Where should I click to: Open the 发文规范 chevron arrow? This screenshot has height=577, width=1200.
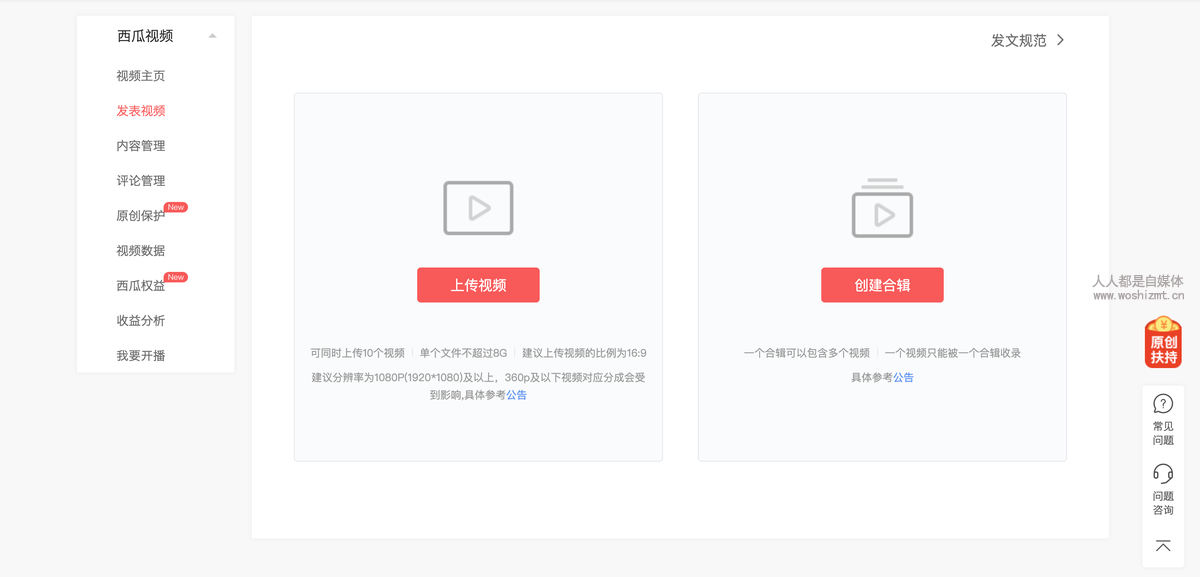(x=1060, y=40)
